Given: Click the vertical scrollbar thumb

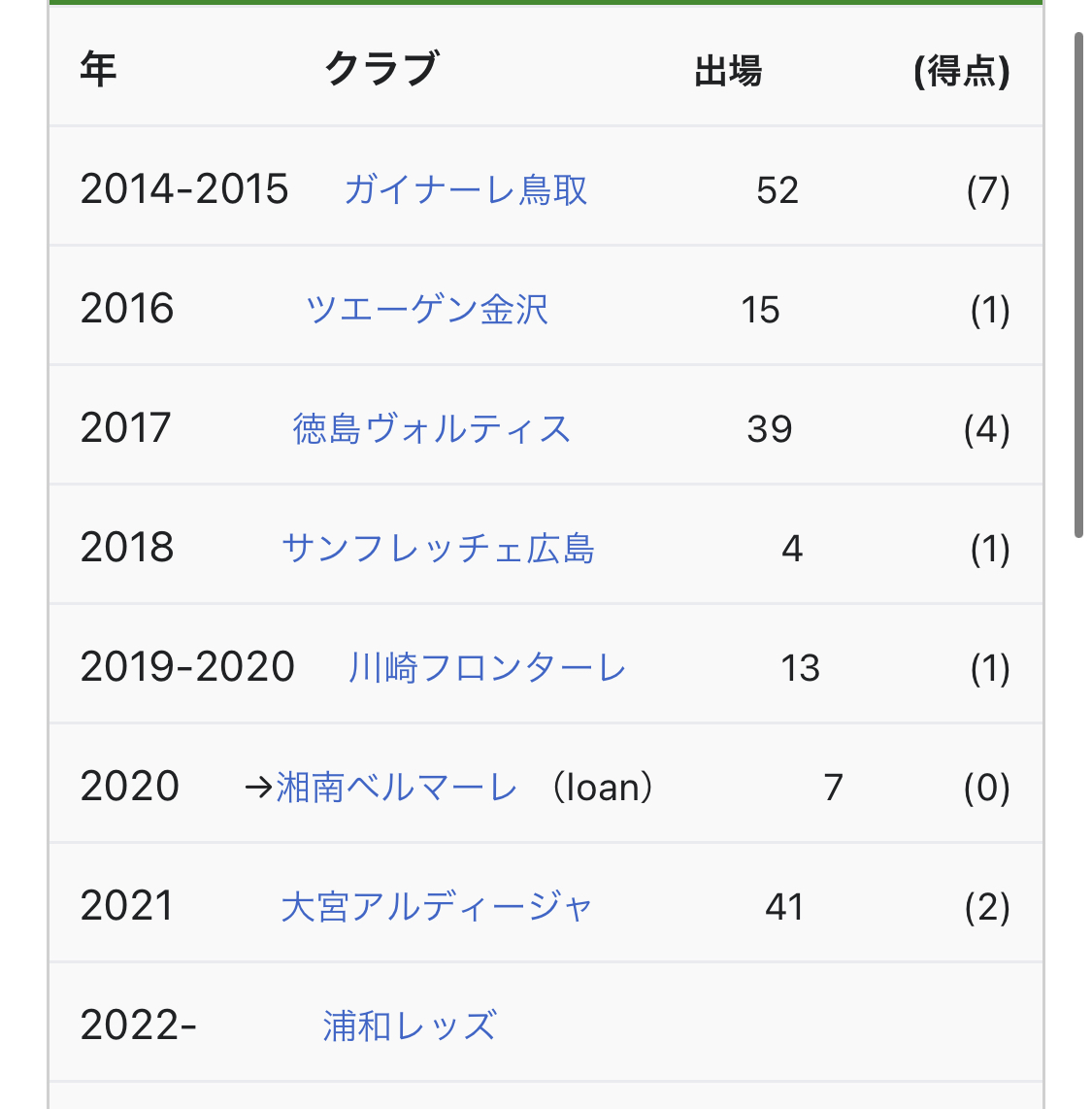Looking at the screenshot, I should point(1078,285).
